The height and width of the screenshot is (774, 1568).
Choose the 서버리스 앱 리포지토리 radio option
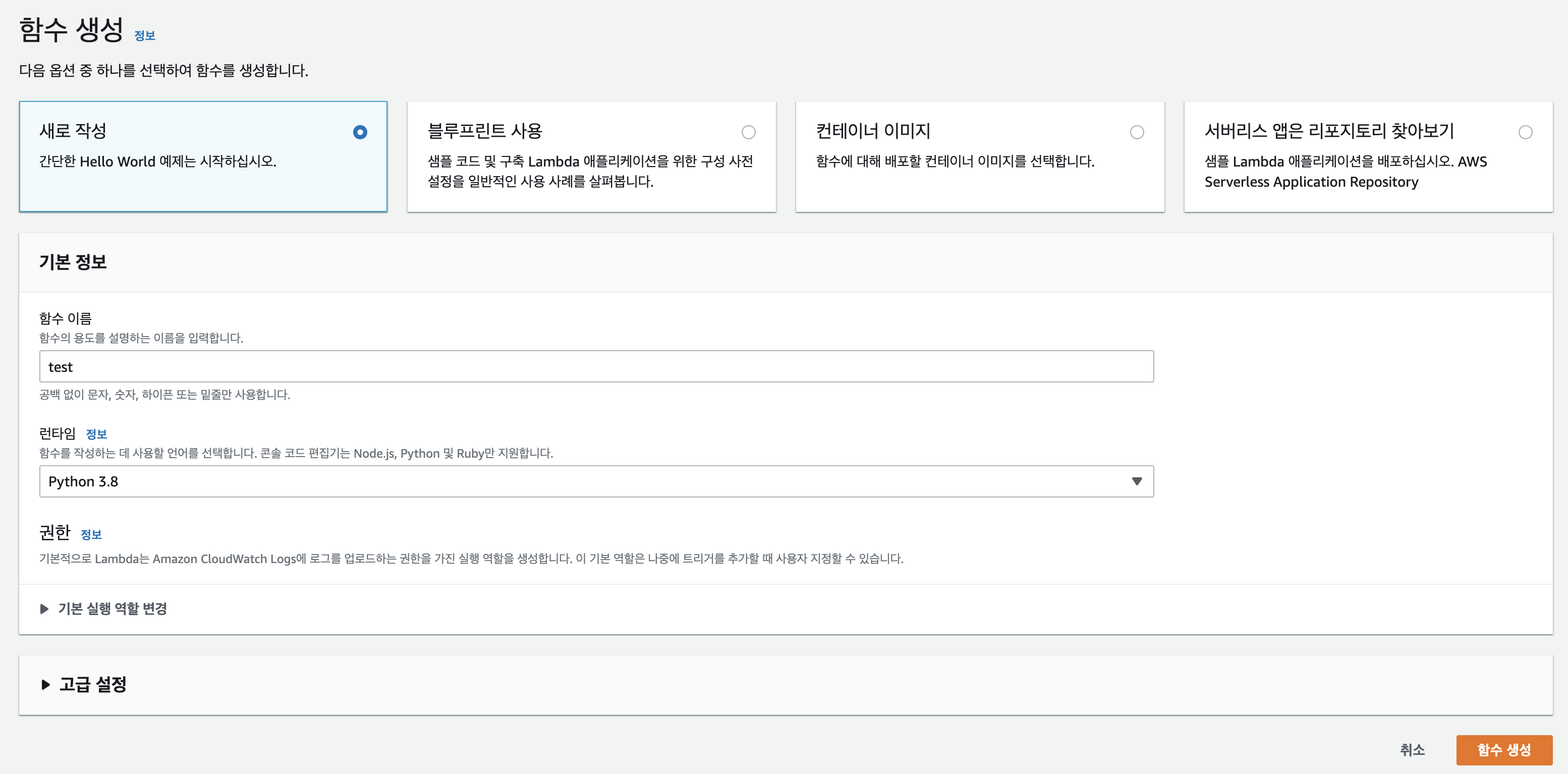1525,132
